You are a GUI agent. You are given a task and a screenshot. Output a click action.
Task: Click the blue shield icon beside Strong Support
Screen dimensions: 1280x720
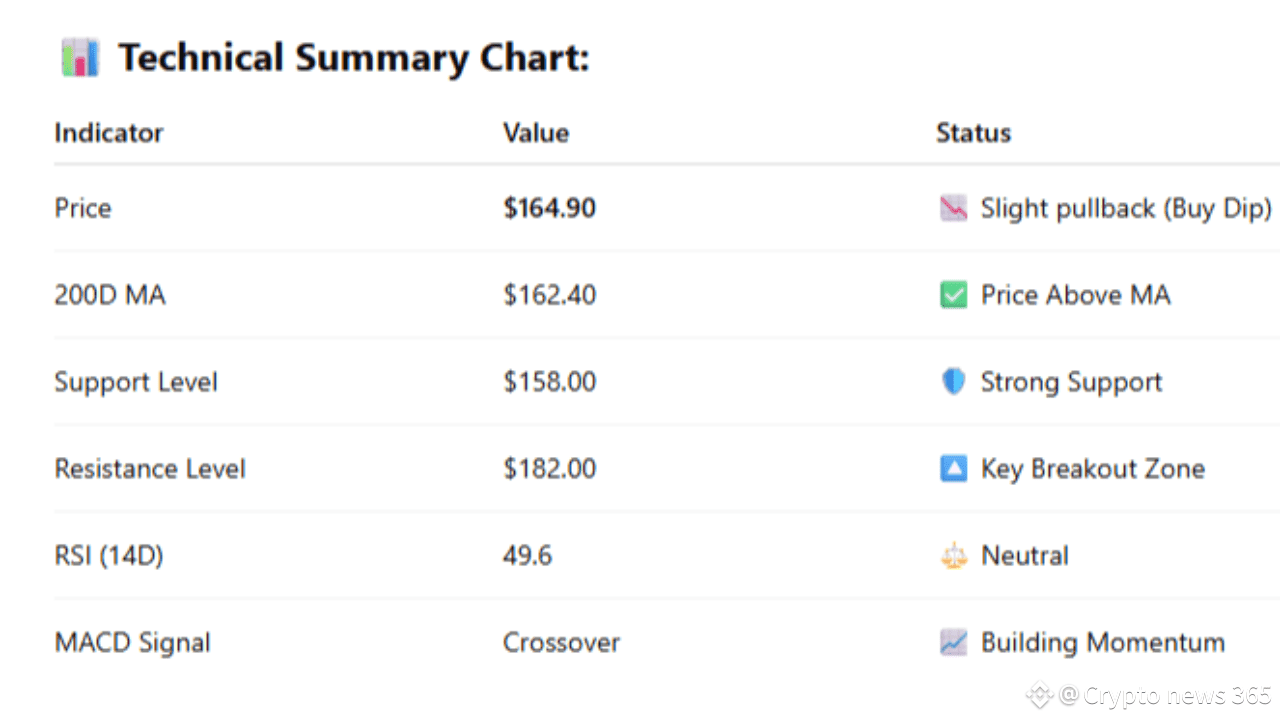[x=954, y=382]
